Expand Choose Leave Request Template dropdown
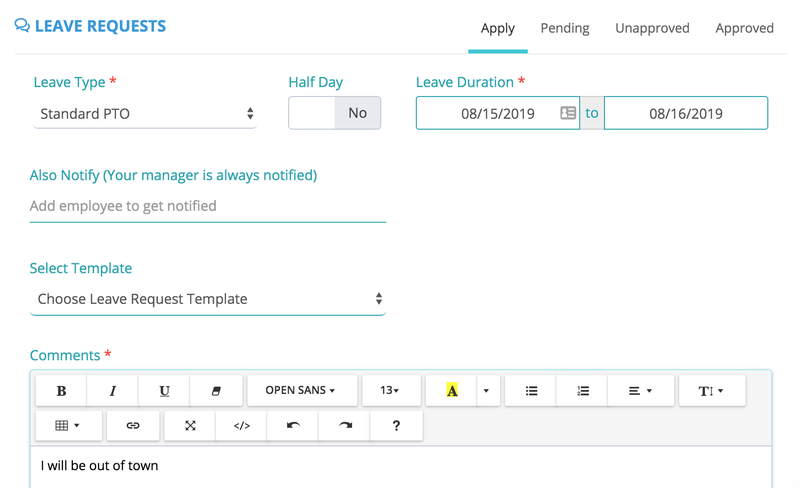This screenshot has width=800, height=488. [x=208, y=299]
